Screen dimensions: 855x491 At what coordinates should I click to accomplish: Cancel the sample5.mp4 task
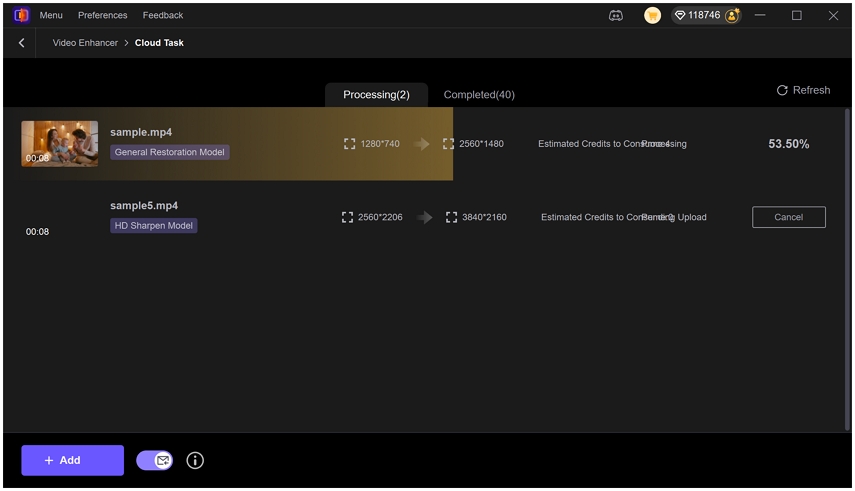788,217
